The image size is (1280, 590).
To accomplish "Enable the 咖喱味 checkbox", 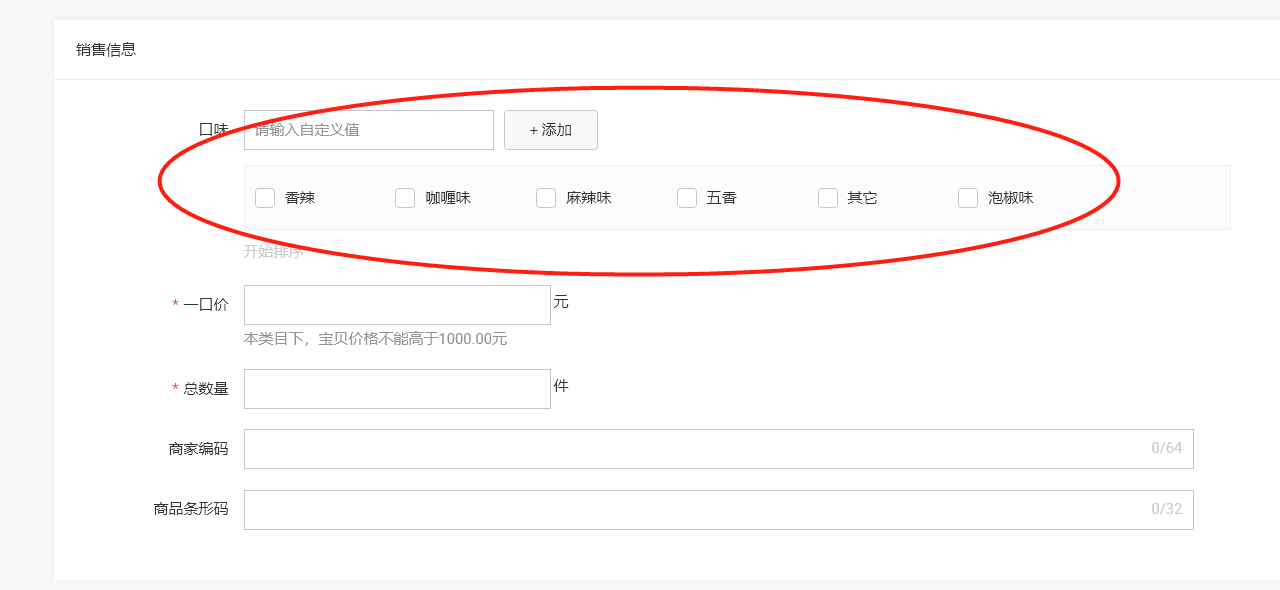I will [405, 198].
